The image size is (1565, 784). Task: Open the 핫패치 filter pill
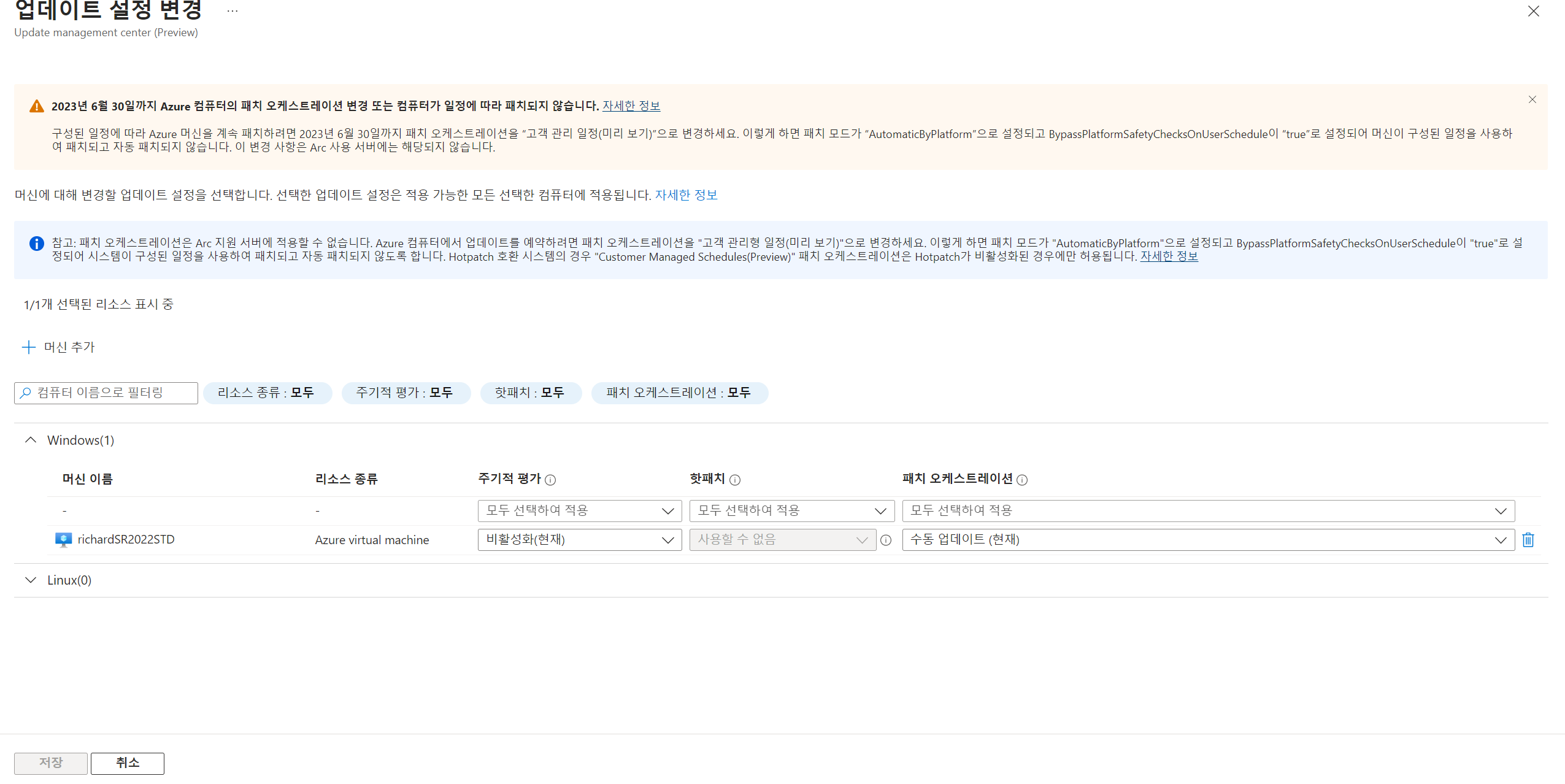(529, 393)
